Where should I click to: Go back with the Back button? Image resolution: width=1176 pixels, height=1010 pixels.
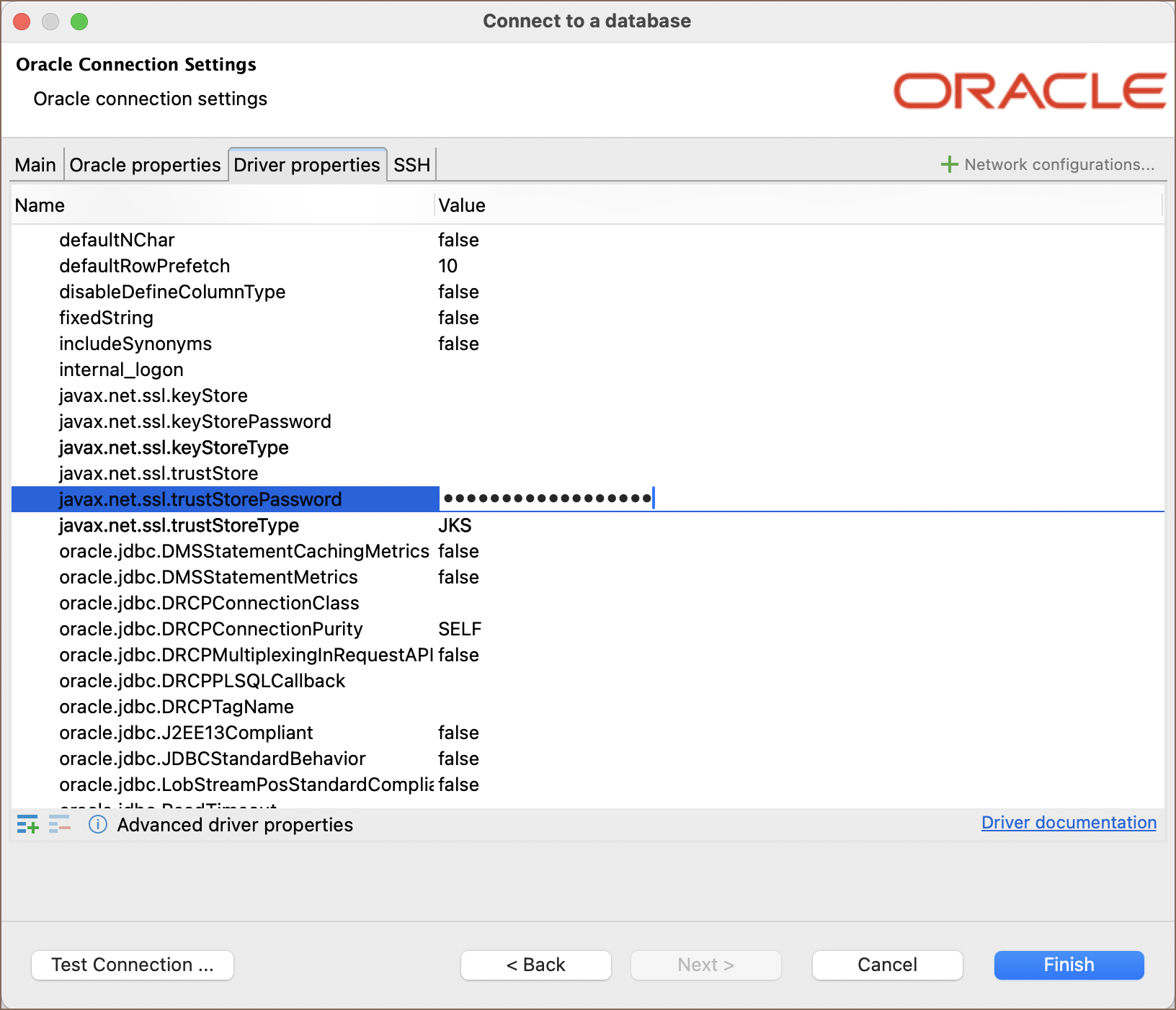[x=535, y=965]
